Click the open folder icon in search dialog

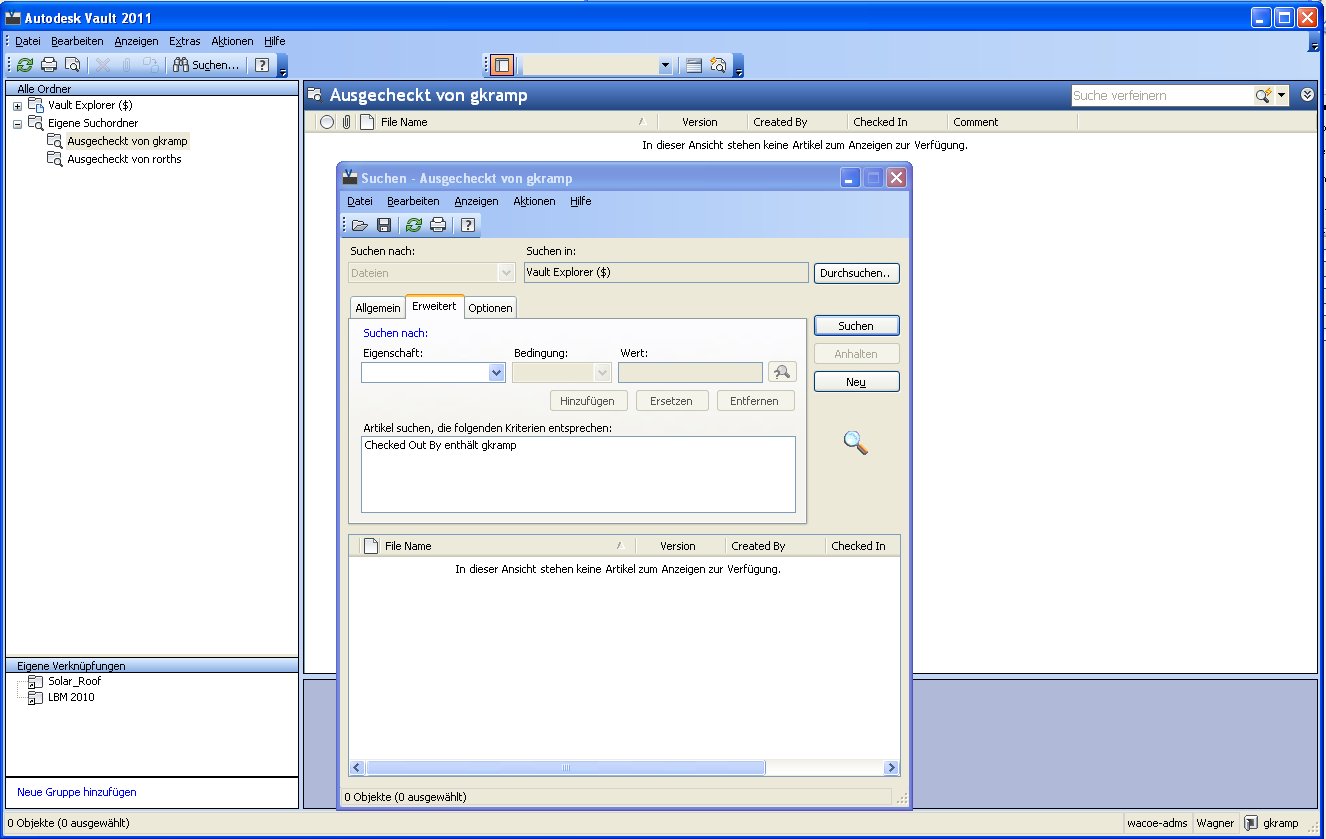(360, 225)
